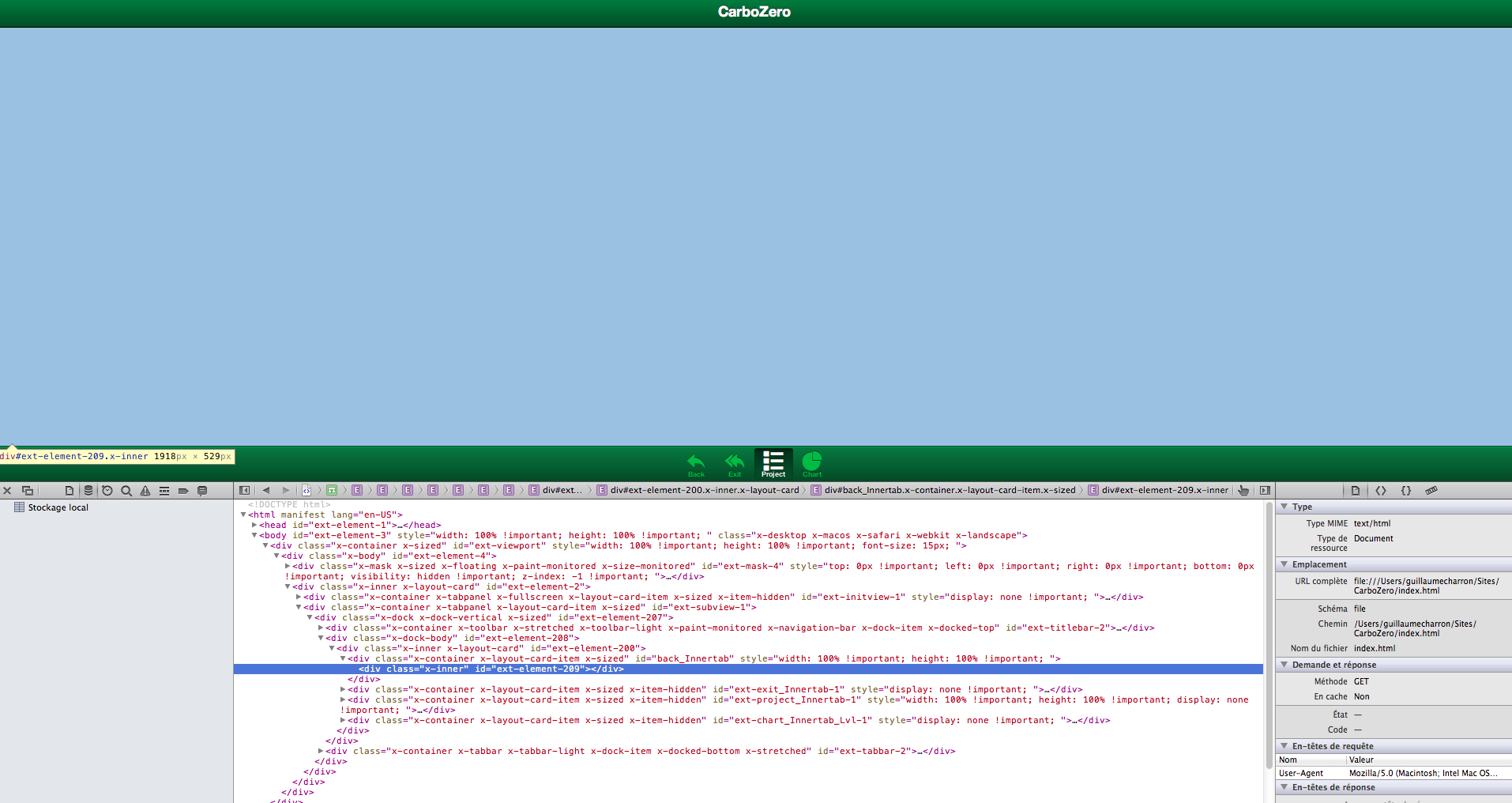
Task: Open the Resources navigator document icon
Action: (x=70, y=491)
